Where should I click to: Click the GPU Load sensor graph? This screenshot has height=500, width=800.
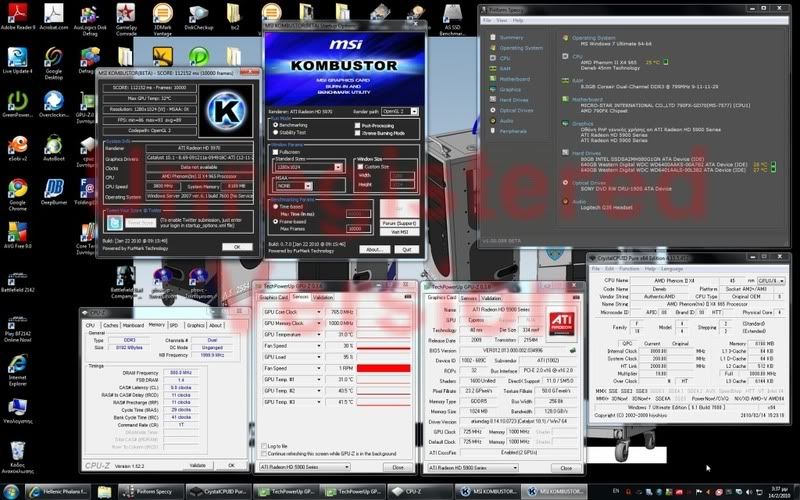point(383,357)
